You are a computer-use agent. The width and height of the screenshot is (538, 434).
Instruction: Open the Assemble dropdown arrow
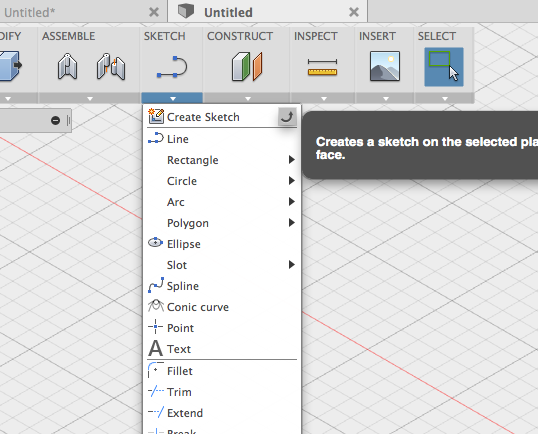90,98
